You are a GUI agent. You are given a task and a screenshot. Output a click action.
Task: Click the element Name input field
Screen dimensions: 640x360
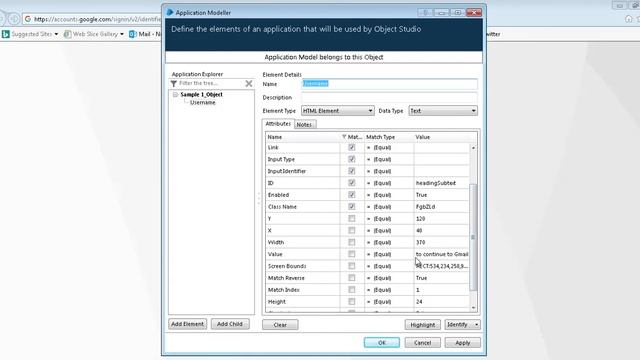coord(389,84)
